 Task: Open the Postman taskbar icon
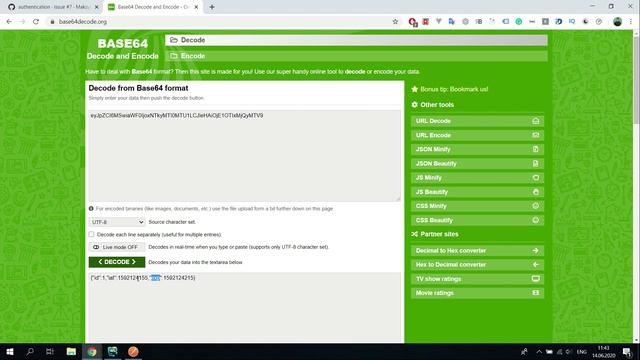point(133,351)
